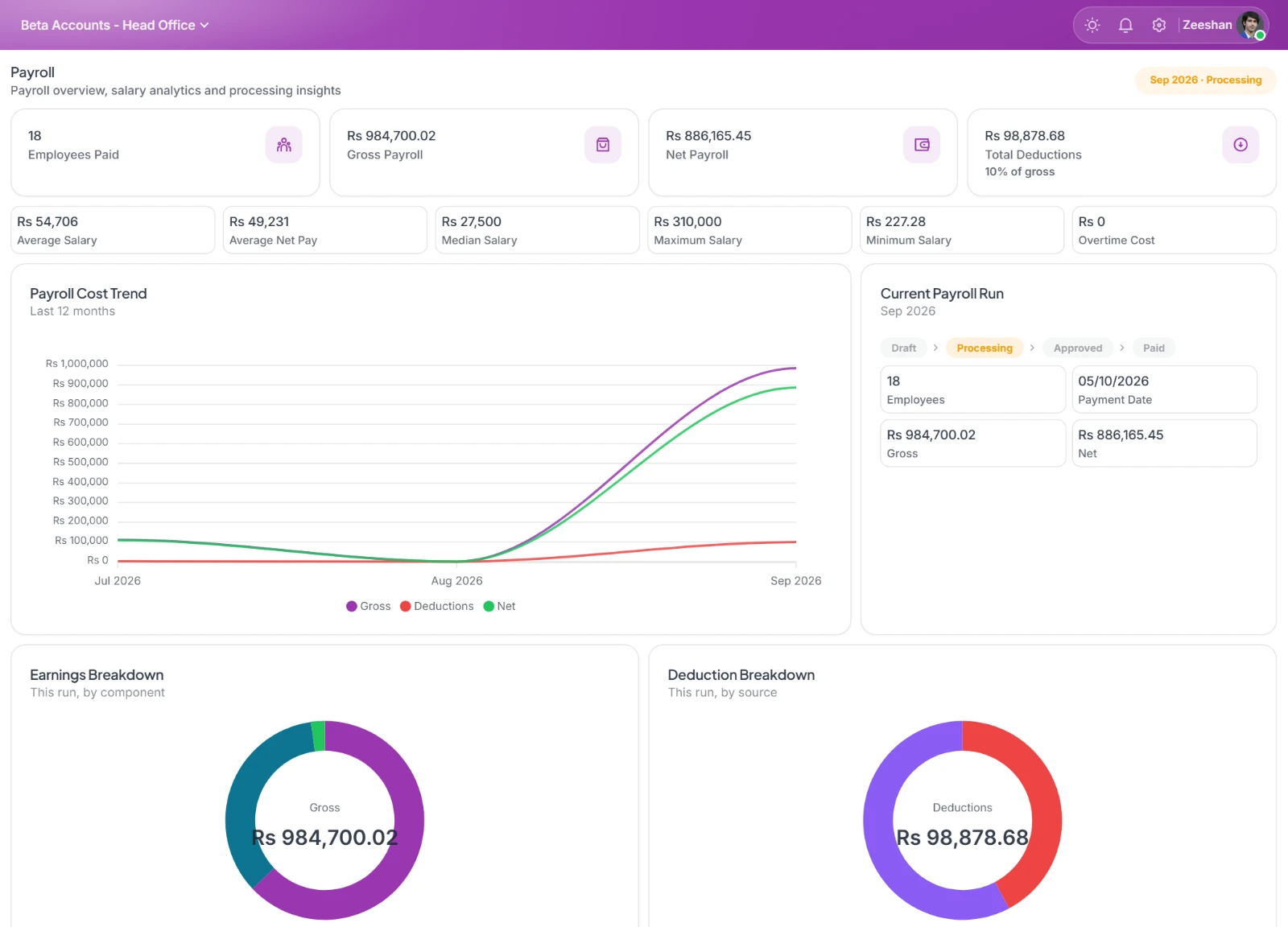1288x927 pixels.
Task: Select the Approved payroll stage
Action: (x=1078, y=348)
